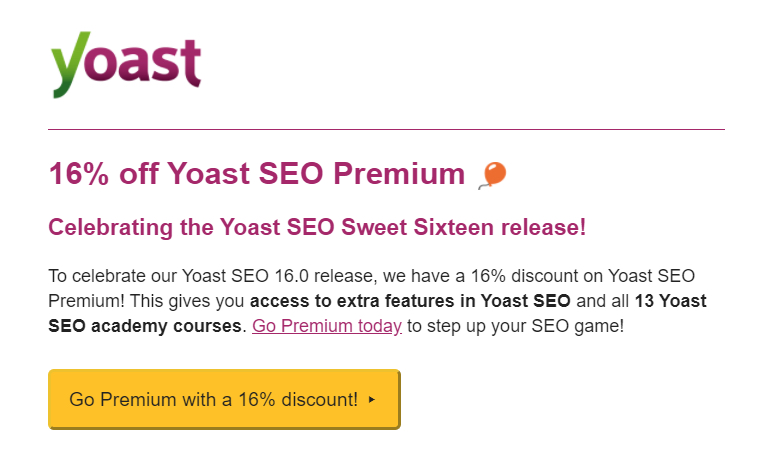Click the word 'Premium' in the main heading
The width and height of the screenshot is (765, 456).
tap(399, 174)
